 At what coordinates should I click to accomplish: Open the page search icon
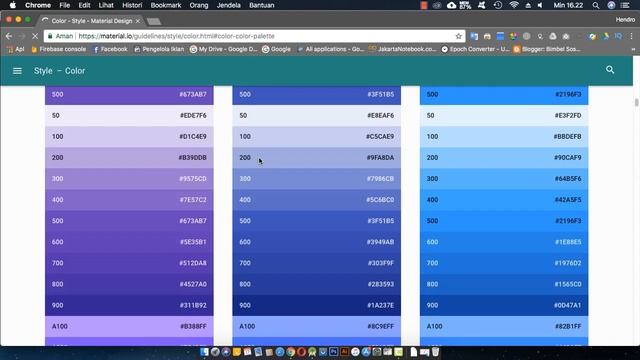click(610, 70)
